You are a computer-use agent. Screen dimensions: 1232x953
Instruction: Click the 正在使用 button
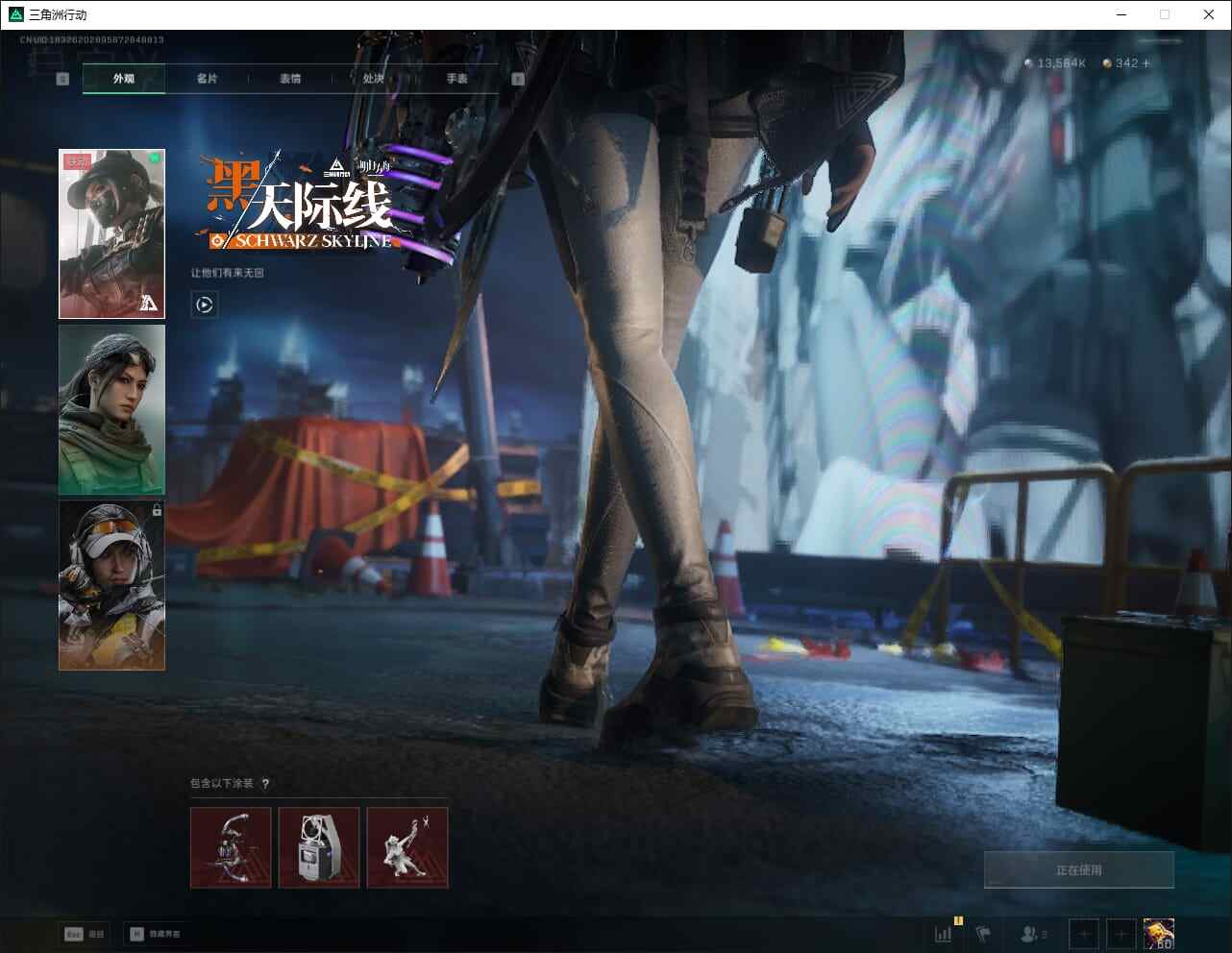click(1078, 869)
